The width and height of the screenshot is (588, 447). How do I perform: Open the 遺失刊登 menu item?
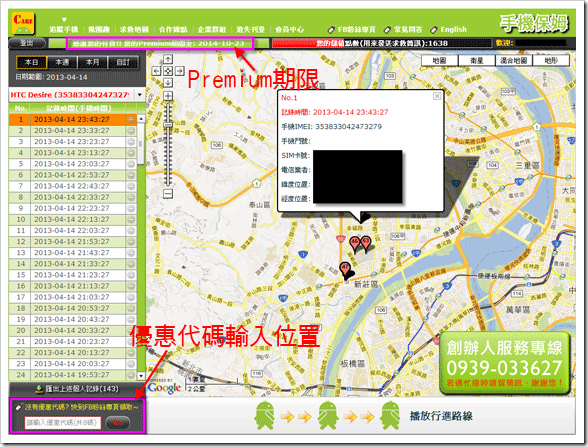point(250,30)
